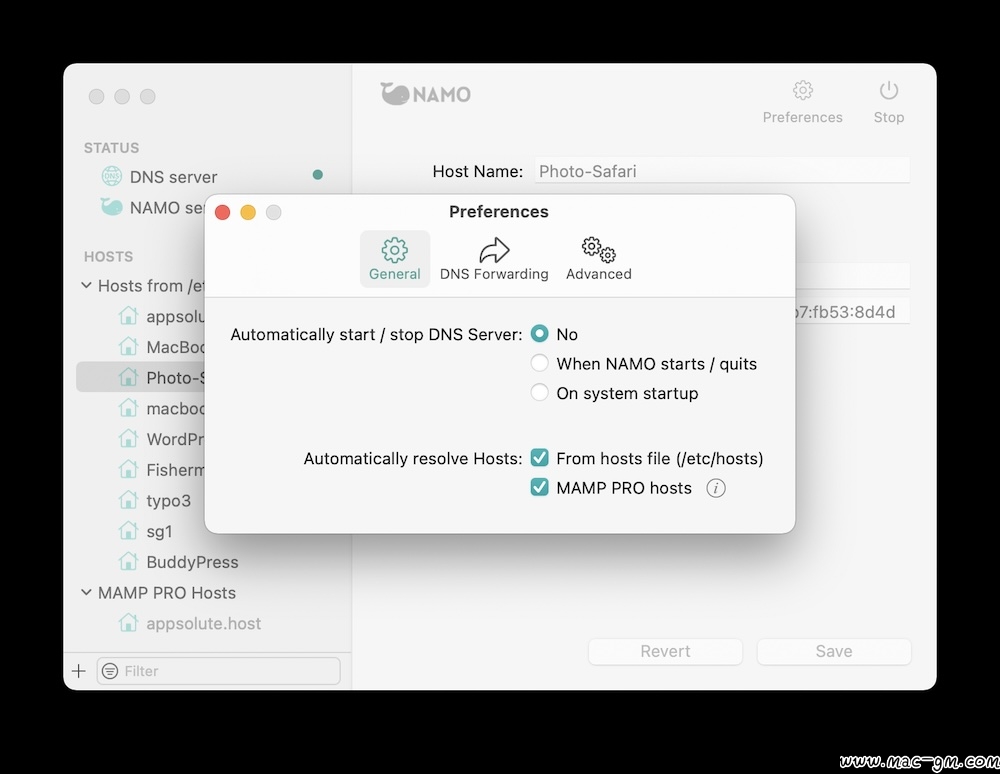Minimize the Preferences window

(x=248, y=212)
